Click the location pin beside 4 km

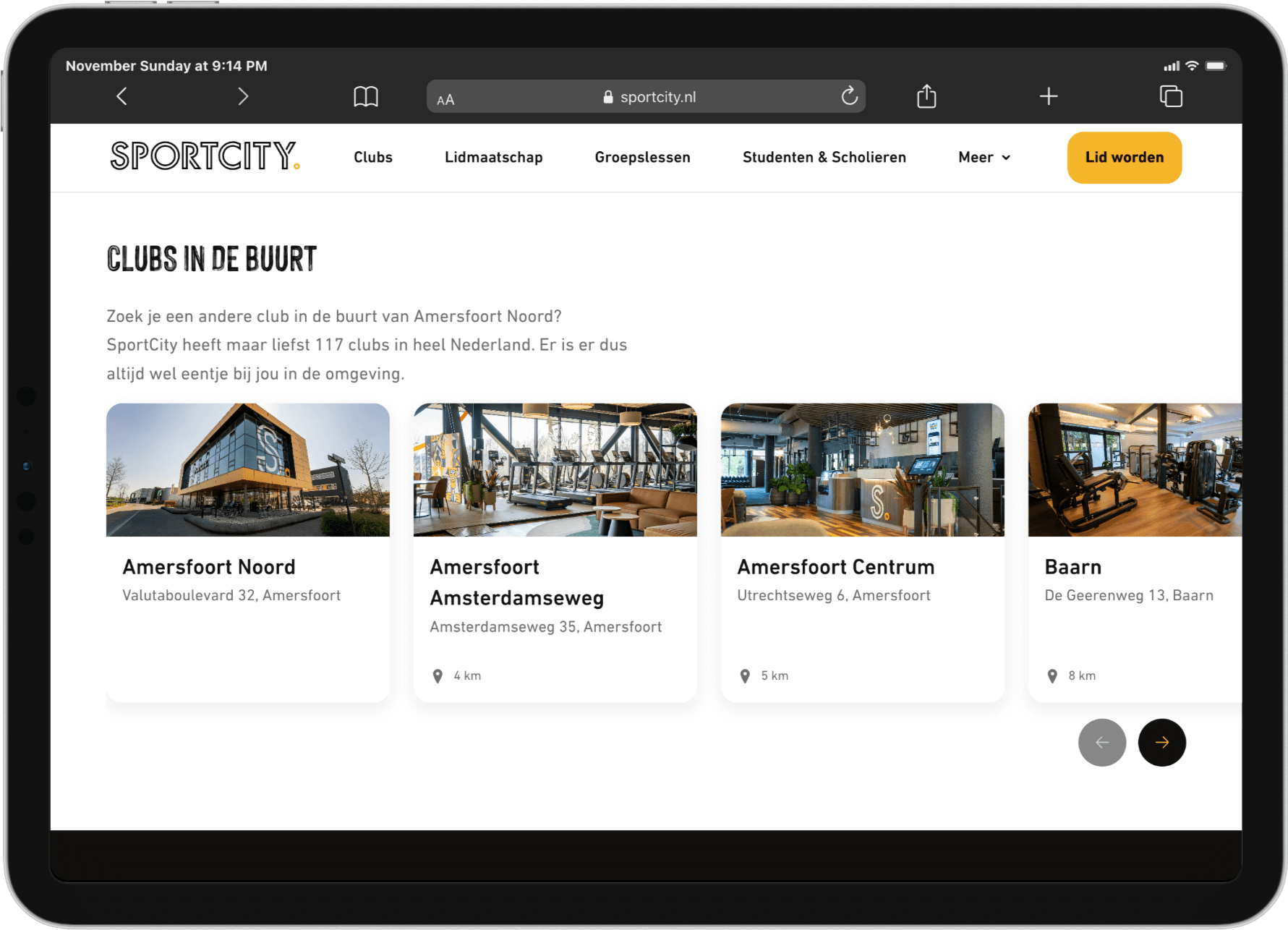(x=438, y=676)
